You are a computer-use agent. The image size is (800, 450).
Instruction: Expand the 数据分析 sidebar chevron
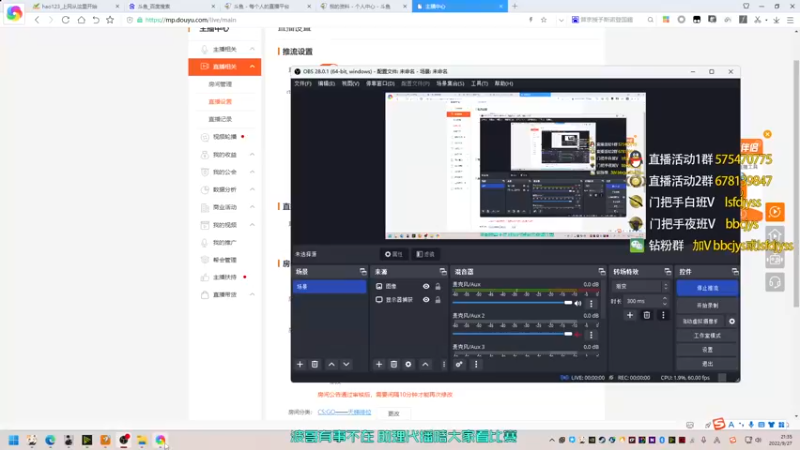pyautogui.click(x=252, y=189)
